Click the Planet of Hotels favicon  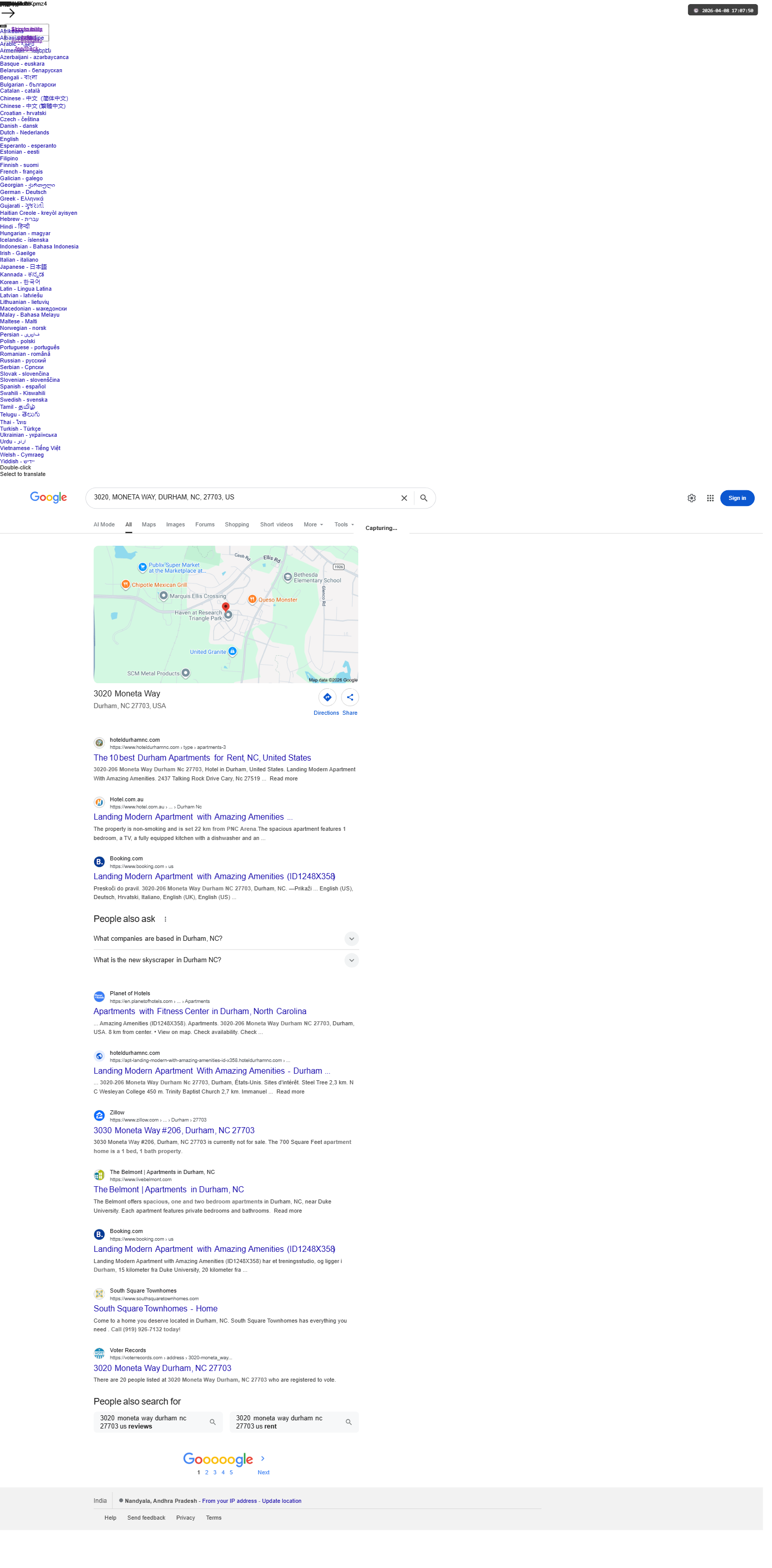[x=99, y=996]
